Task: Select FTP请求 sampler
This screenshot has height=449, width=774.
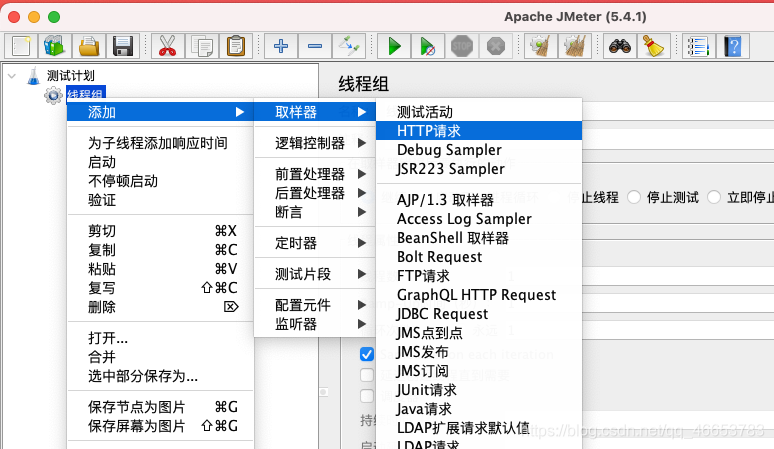Action: pos(479,276)
